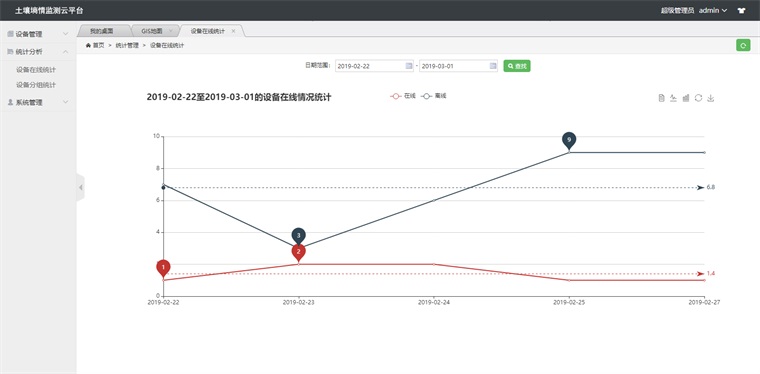Toggle 在线 series in chart legend
This screenshot has width=760, height=374.
click(403, 96)
